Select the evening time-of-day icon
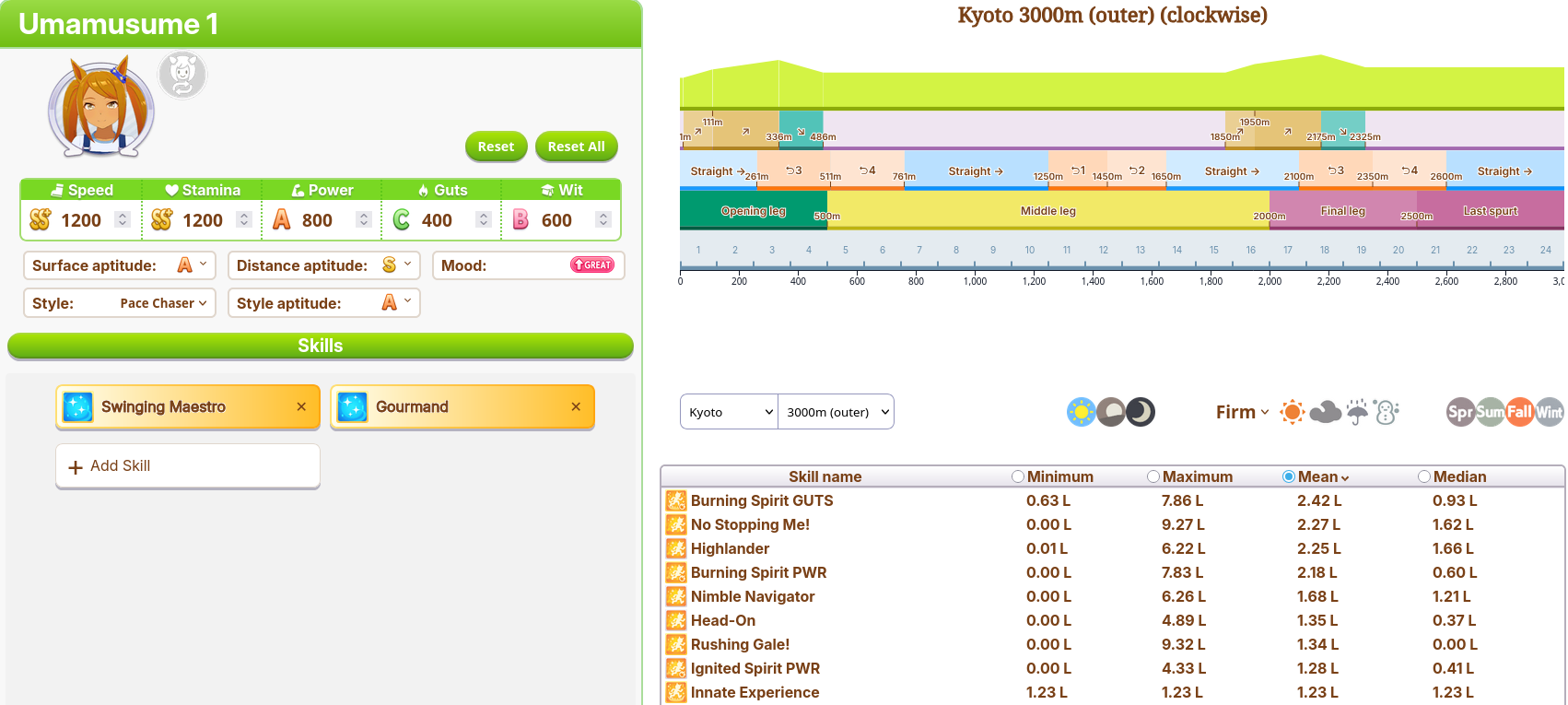The width and height of the screenshot is (1568, 705). tap(1111, 412)
